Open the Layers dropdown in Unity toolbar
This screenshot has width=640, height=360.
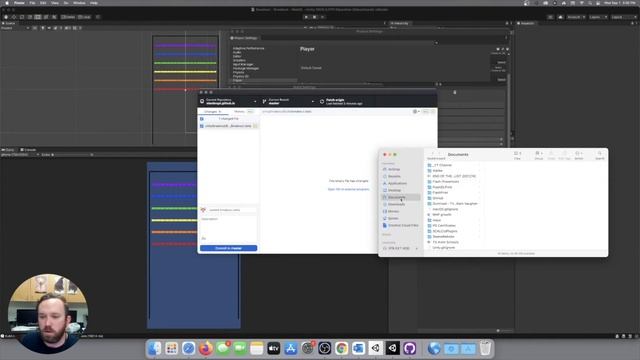point(598,17)
